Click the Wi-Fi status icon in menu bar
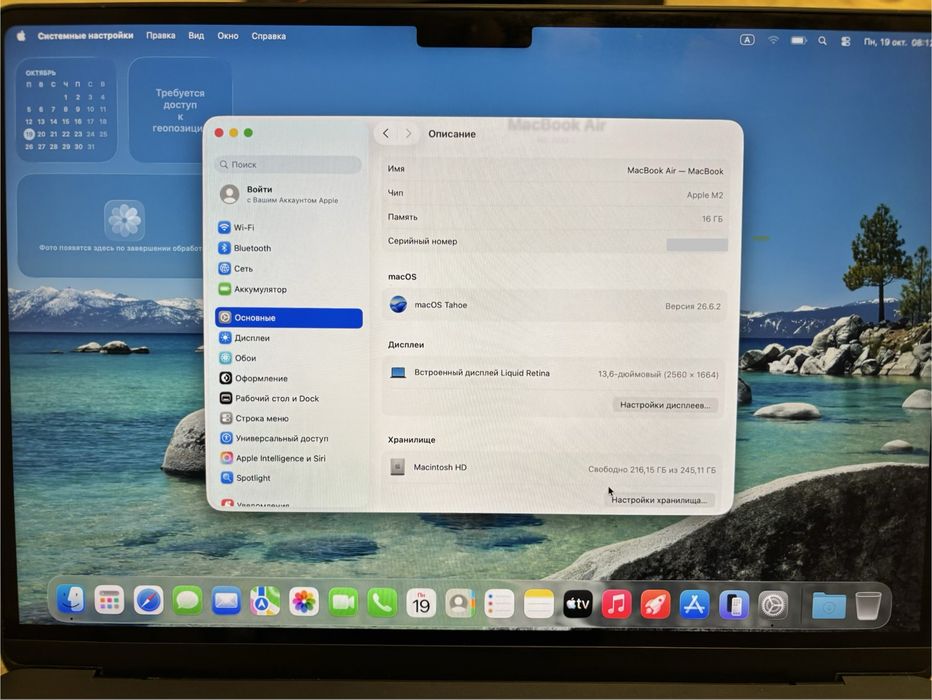Screen dimensions: 932x700 (x=773, y=40)
